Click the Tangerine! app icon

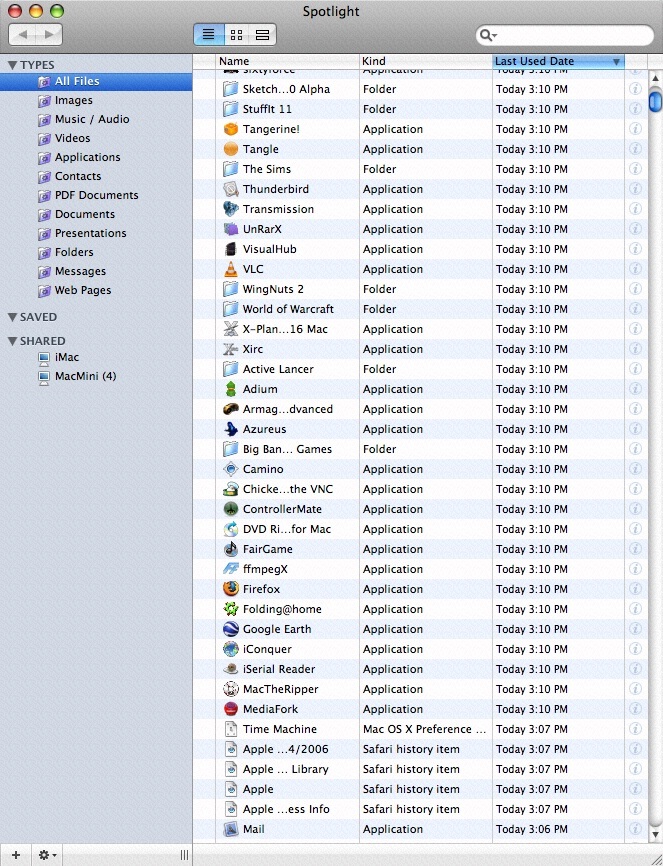(x=230, y=129)
